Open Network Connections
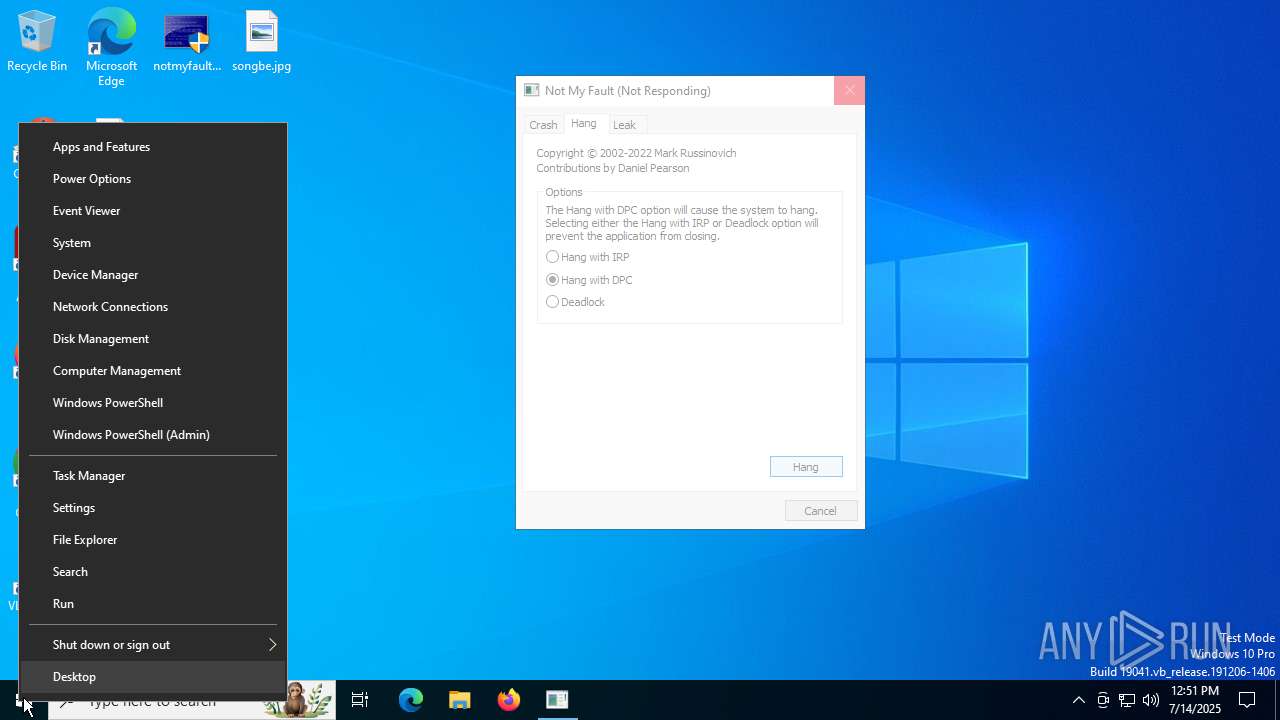This screenshot has width=1280, height=720. click(153, 307)
